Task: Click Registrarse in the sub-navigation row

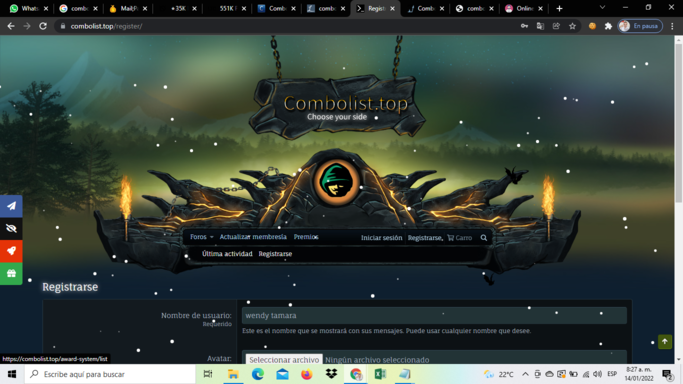Action: [x=275, y=254]
